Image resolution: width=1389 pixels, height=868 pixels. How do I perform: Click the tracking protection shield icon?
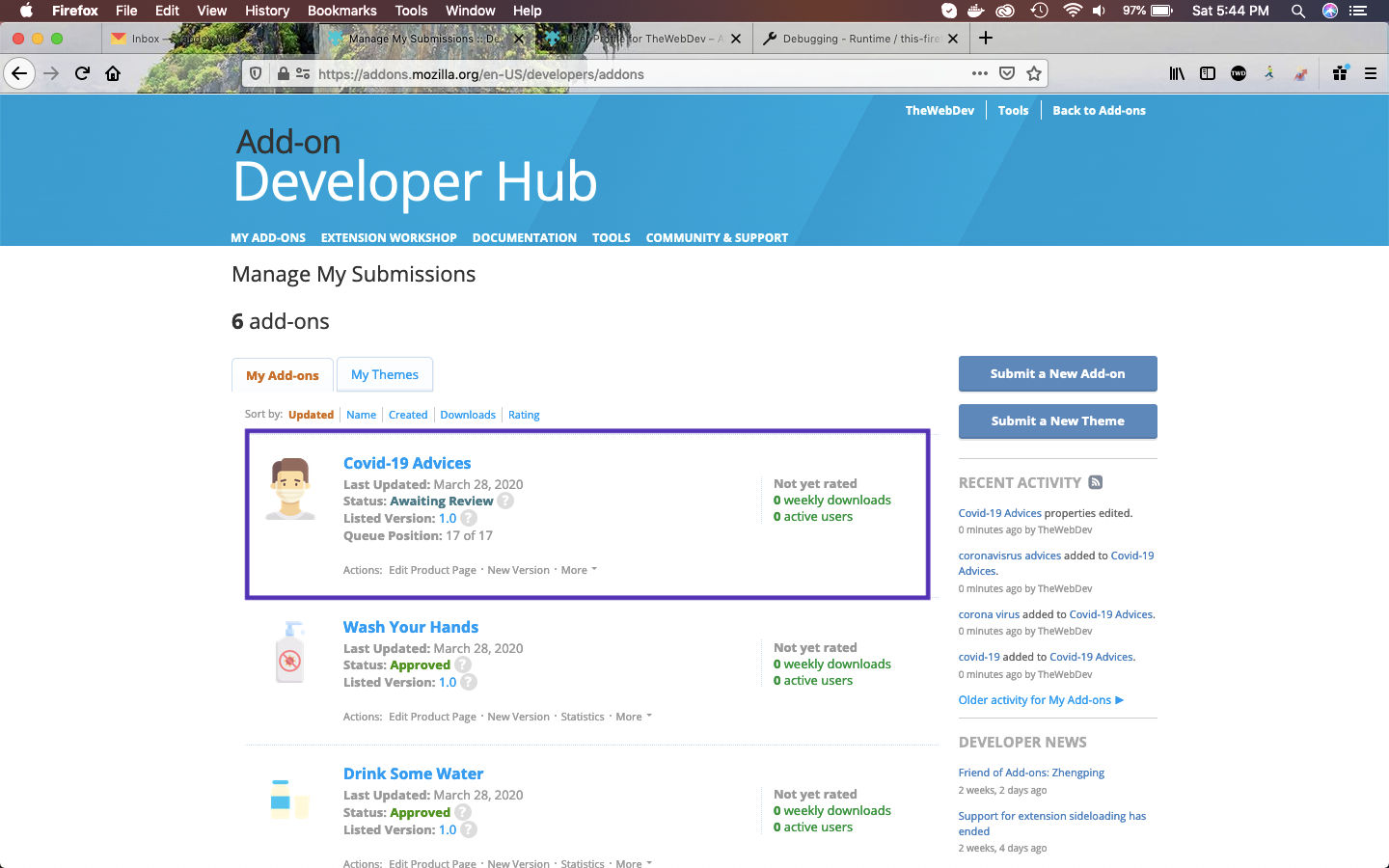click(x=256, y=73)
